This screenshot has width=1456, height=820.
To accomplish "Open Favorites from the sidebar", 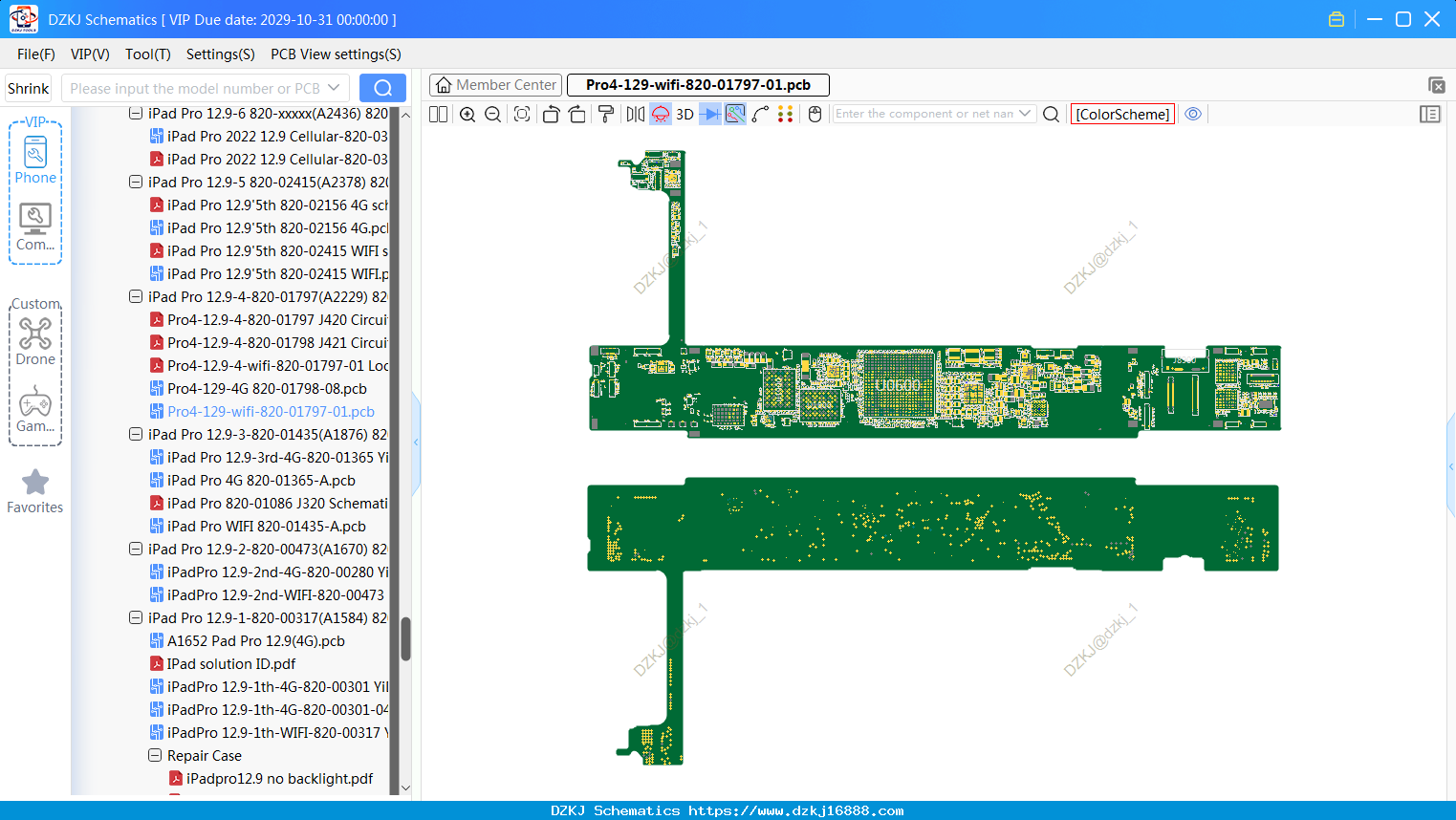I will point(35,491).
